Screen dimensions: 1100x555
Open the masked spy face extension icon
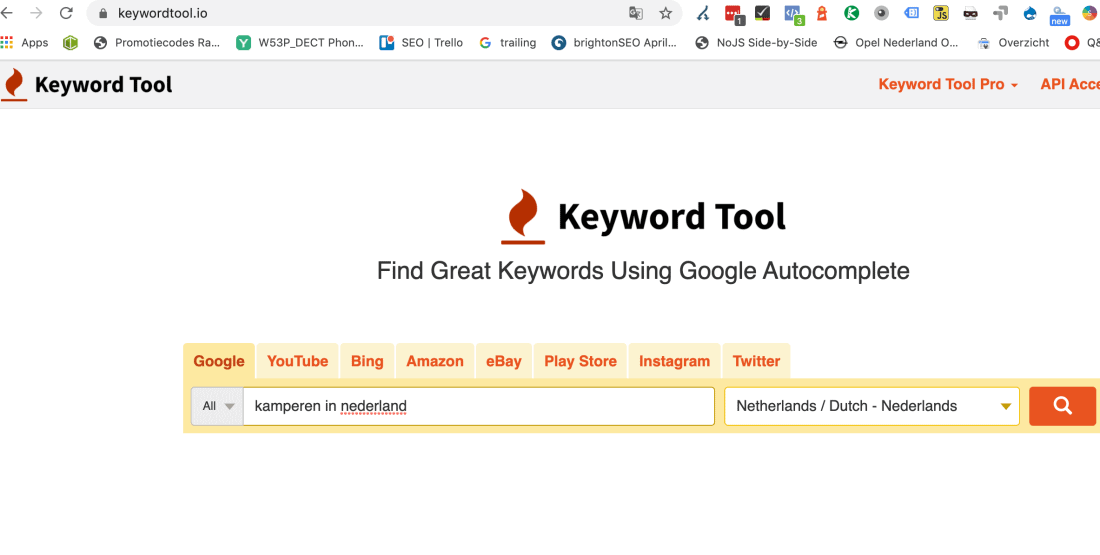click(x=971, y=13)
